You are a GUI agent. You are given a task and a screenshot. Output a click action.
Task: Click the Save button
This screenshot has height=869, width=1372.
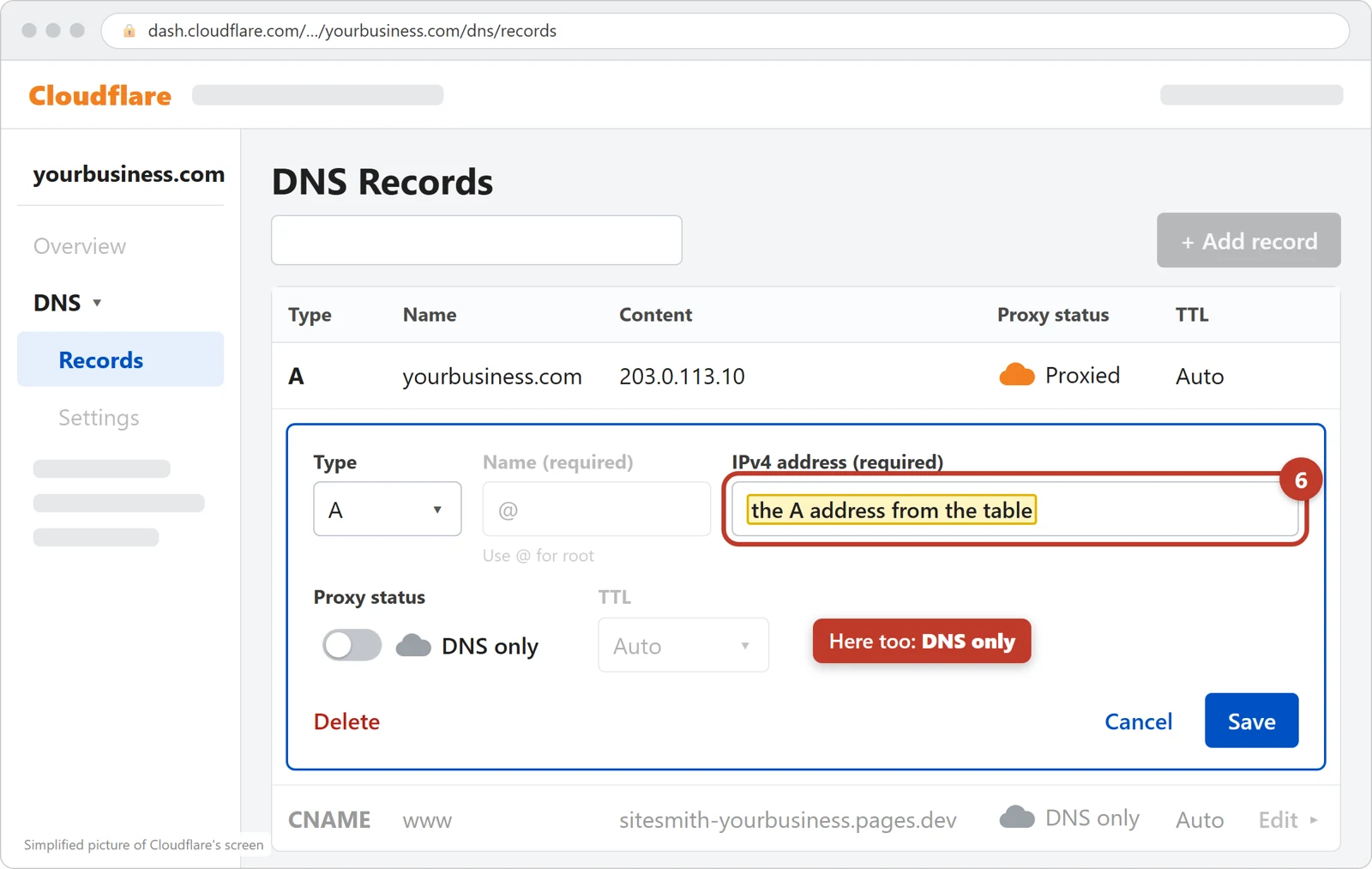click(x=1251, y=721)
